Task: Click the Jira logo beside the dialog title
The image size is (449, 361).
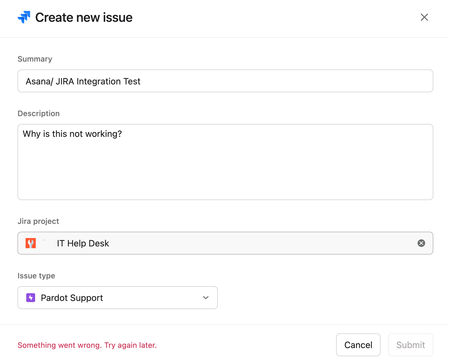Action: pos(24,17)
